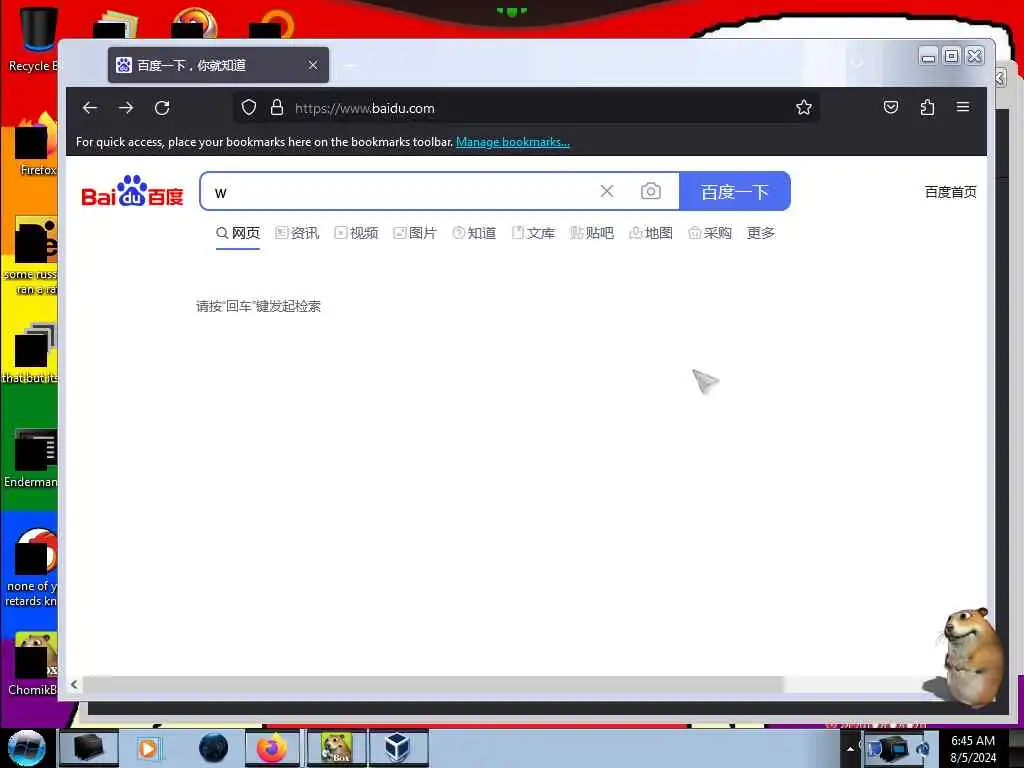This screenshot has width=1024, height=768.
Task: Open VirtualBox cube taskbar icon
Action: (398, 748)
